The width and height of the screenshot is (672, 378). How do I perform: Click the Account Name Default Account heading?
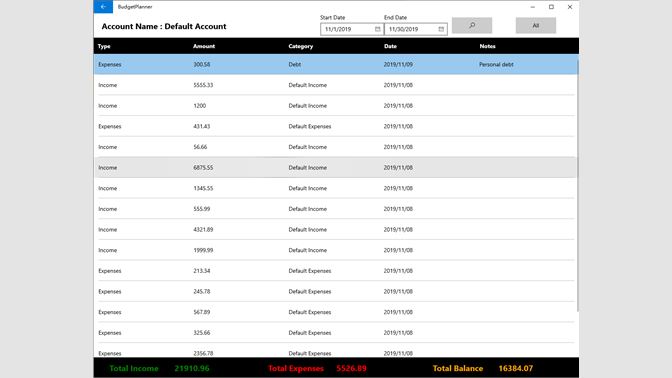pos(164,26)
